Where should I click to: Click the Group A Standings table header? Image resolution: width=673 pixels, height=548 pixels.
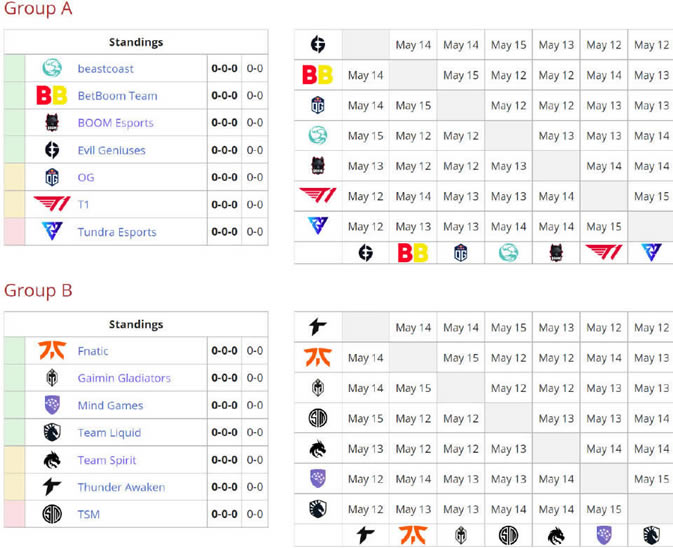[136, 42]
